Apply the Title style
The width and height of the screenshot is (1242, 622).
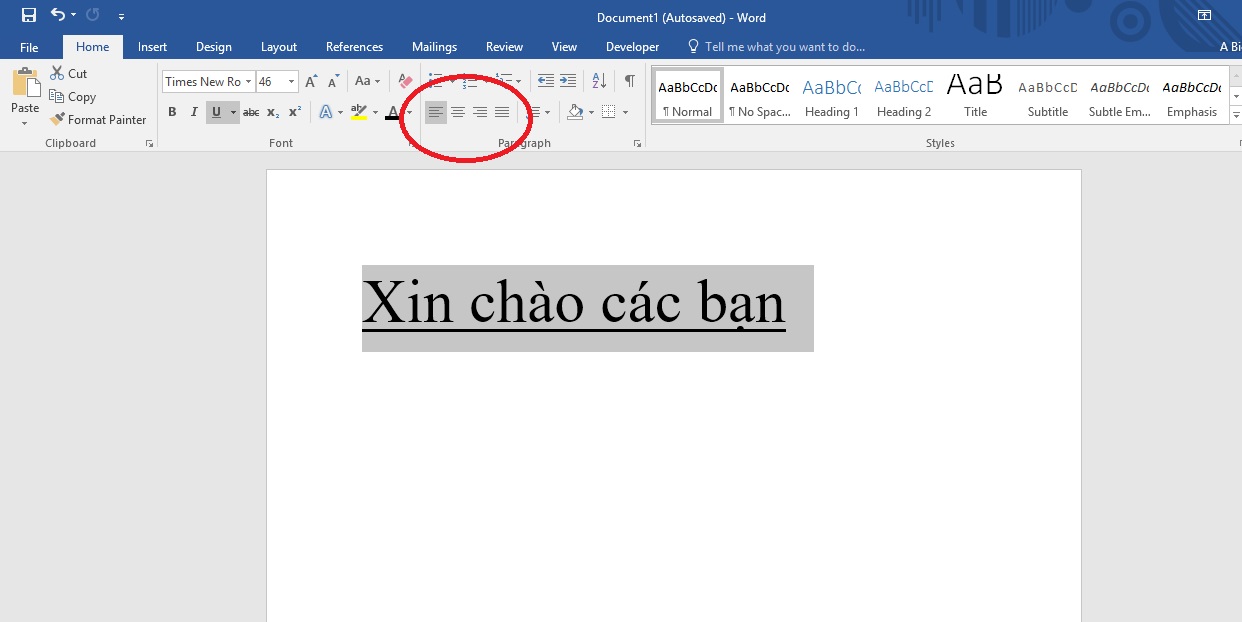click(975, 95)
